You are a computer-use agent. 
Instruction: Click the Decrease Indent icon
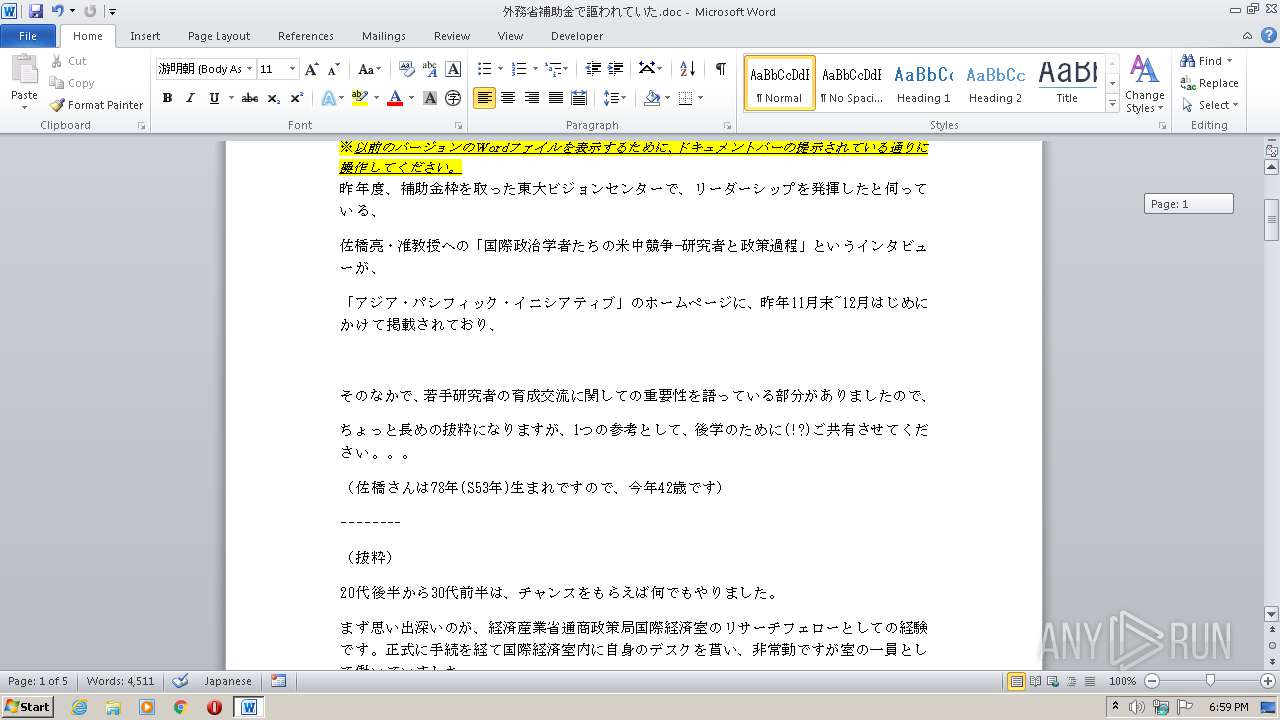593,69
